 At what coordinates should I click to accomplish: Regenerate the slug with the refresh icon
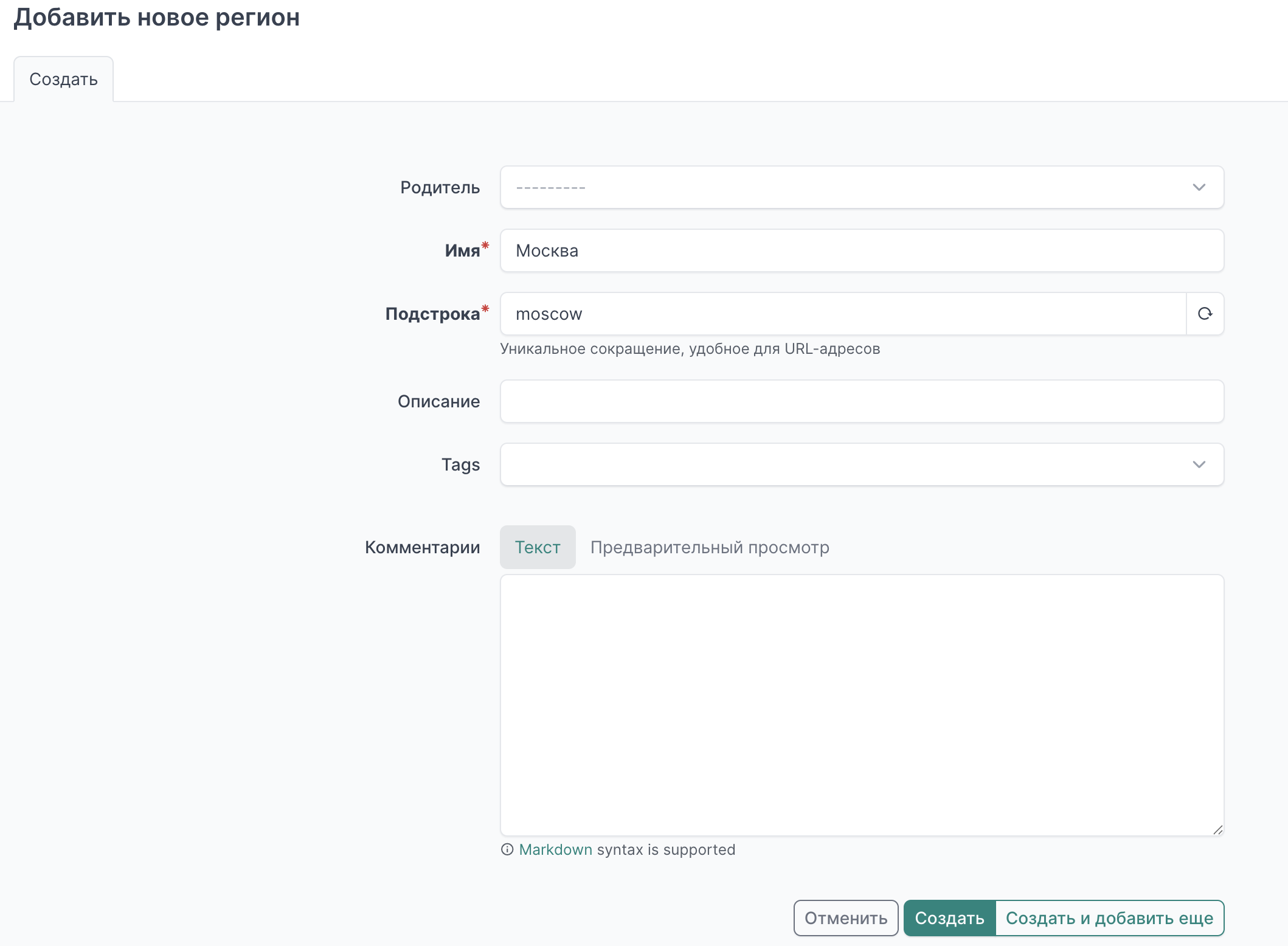coord(1205,314)
